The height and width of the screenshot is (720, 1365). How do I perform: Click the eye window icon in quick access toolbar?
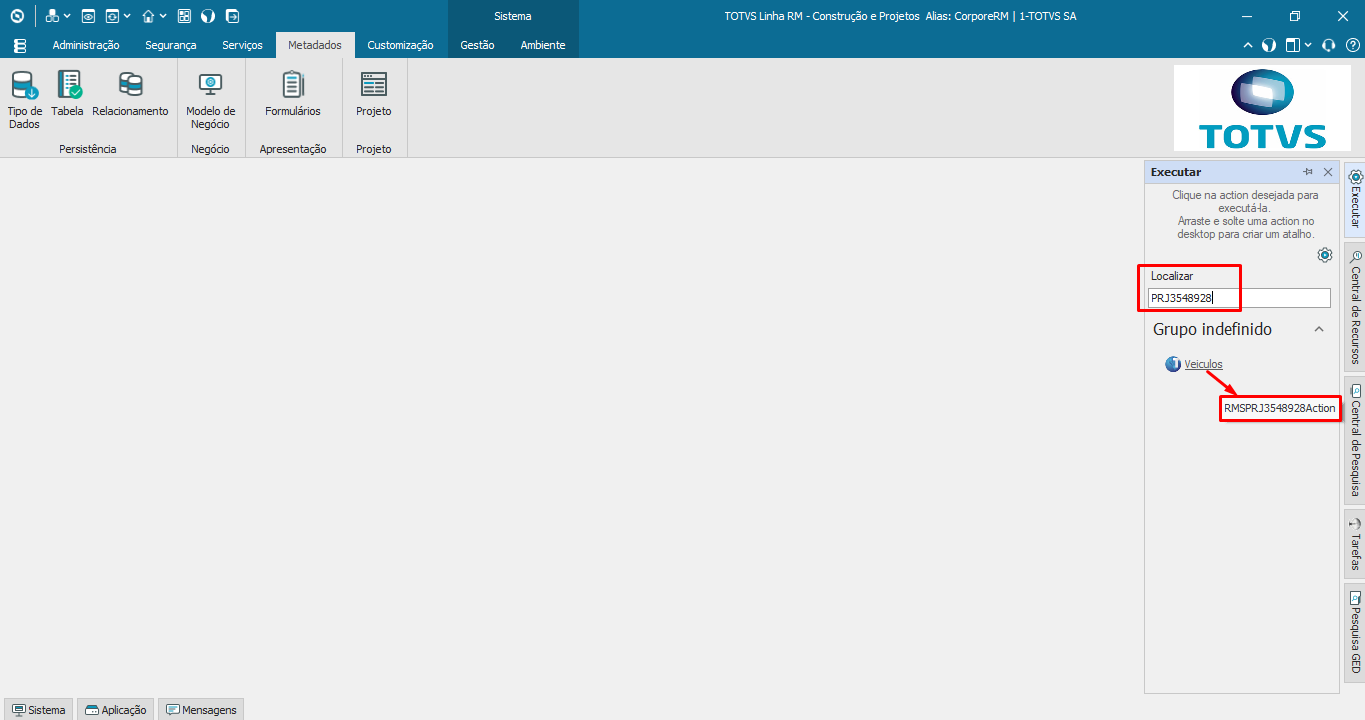coord(88,16)
